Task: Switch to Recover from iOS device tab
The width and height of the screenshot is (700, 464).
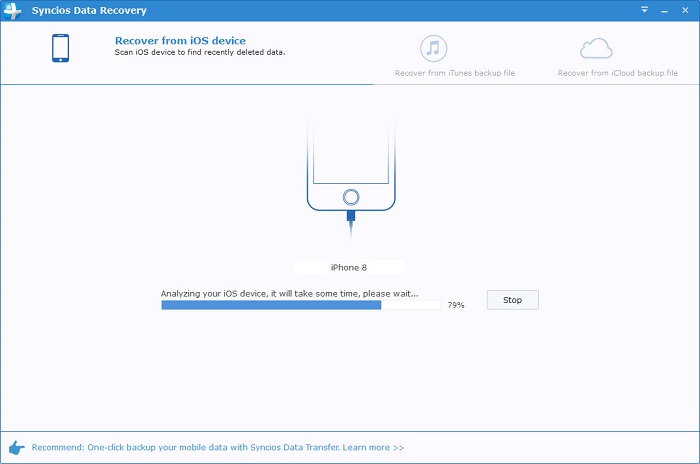Action: 180,41
